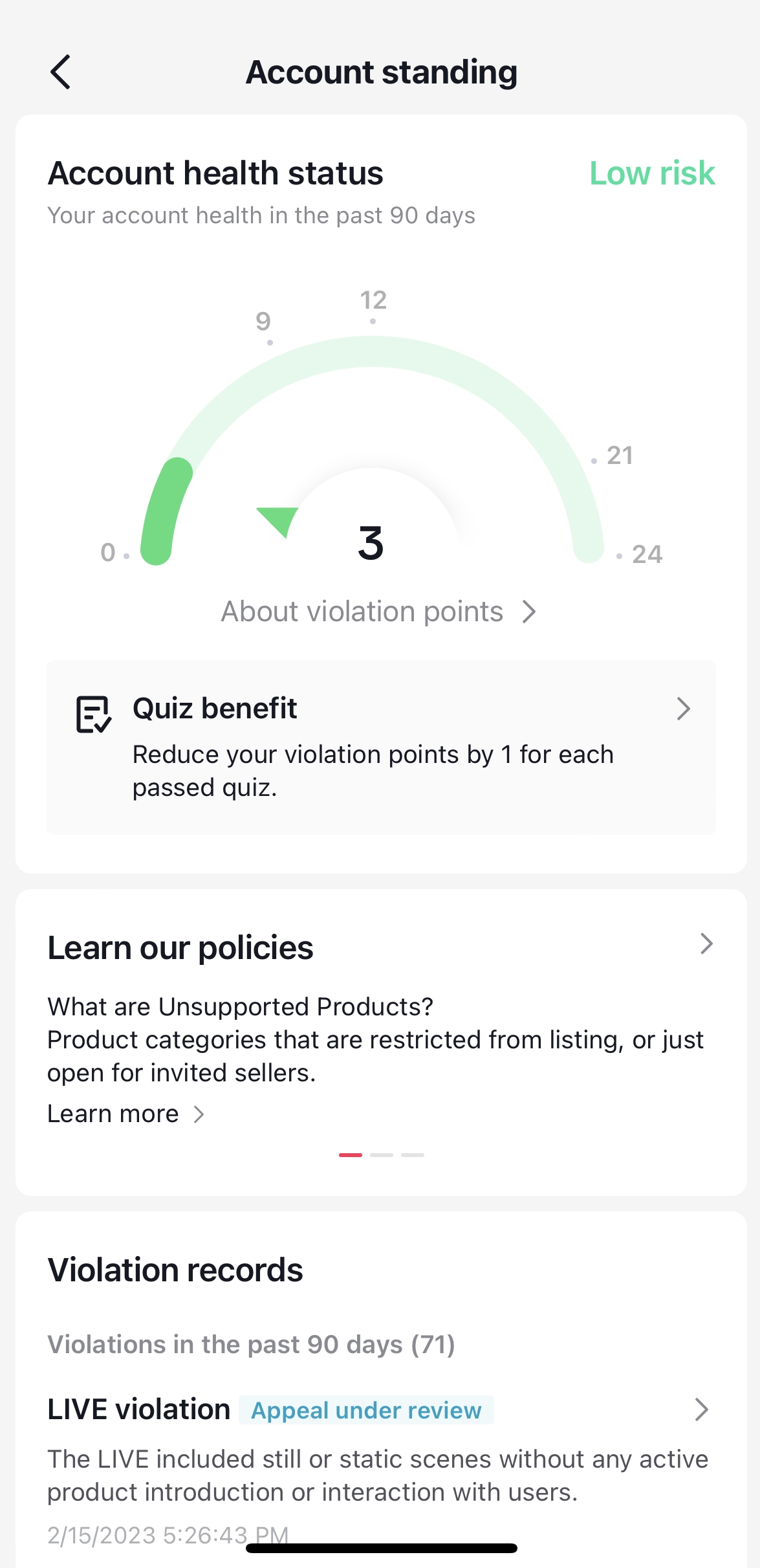Tap the small arrow beside Learn more
The width and height of the screenshot is (760, 1568).
coord(199,1114)
